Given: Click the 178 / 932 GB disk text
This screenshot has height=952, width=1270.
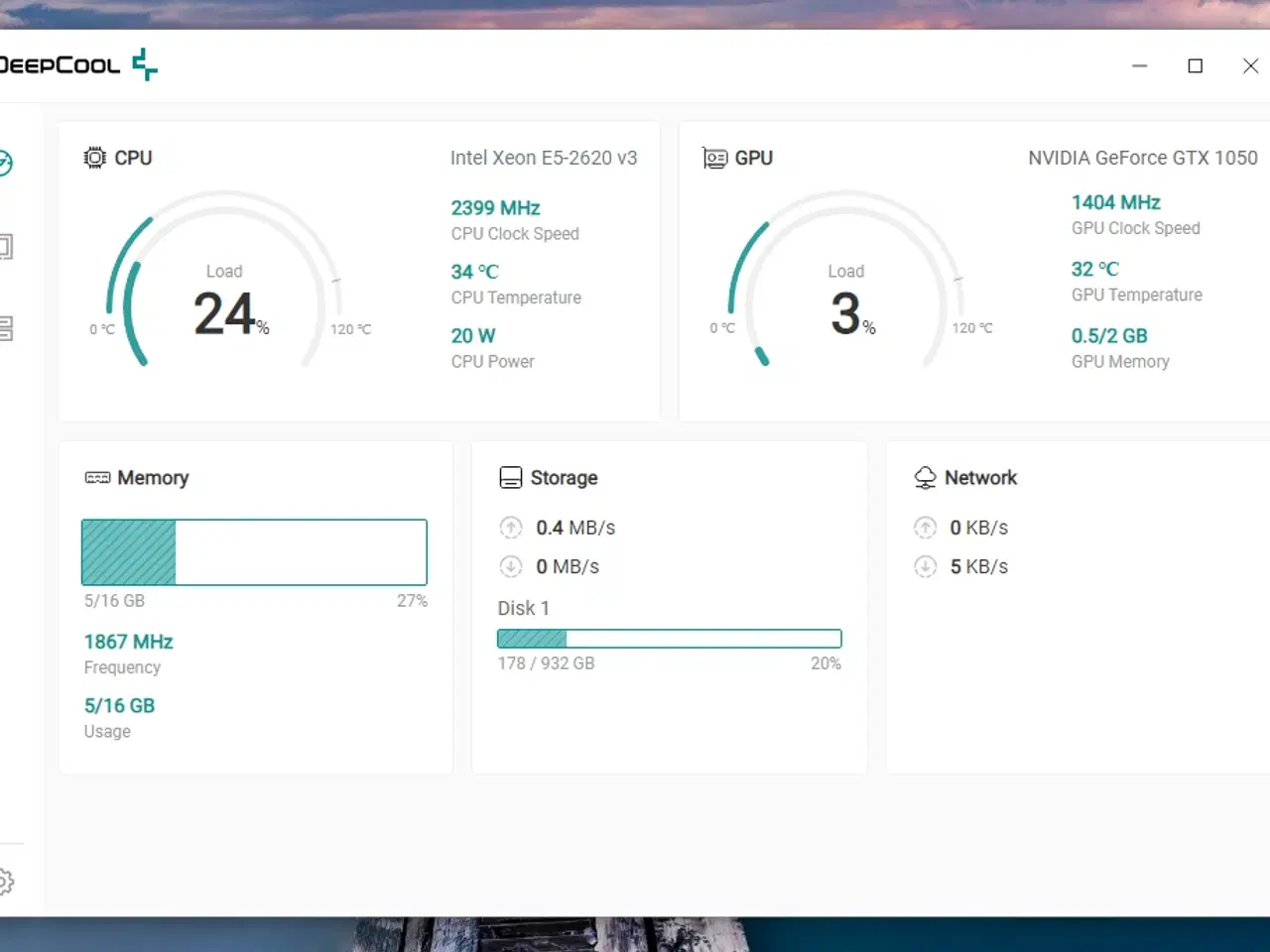Looking at the screenshot, I should point(546,663).
